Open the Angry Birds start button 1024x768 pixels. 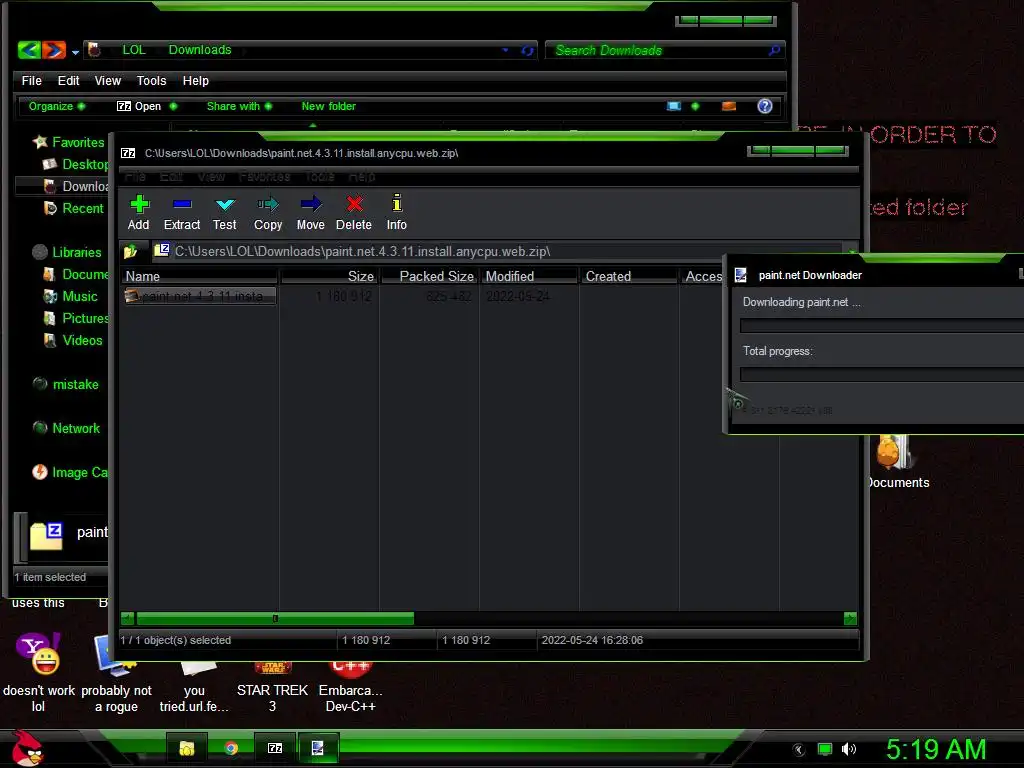[x=27, y=748]
